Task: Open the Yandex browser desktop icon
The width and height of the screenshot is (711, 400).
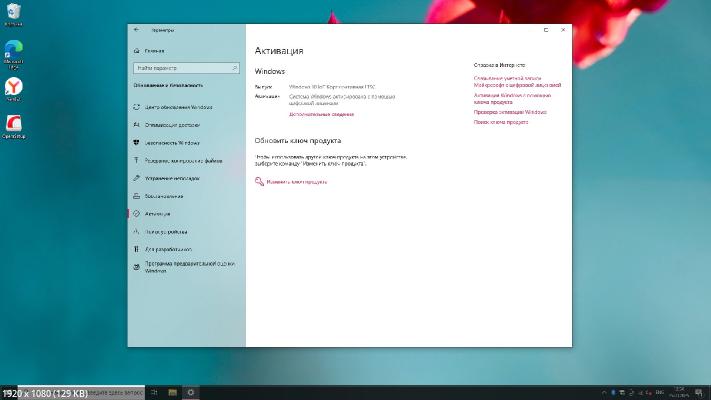Action: click(14, 89)
